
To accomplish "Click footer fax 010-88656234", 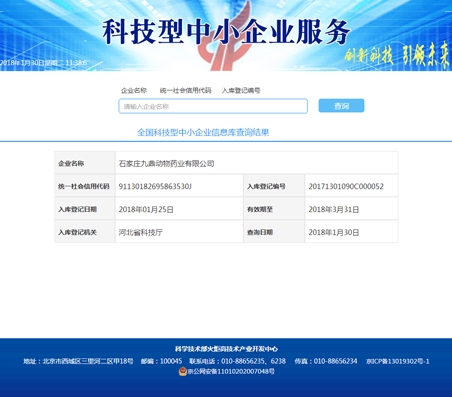I will pyautogui.click(x=335, y=361).
